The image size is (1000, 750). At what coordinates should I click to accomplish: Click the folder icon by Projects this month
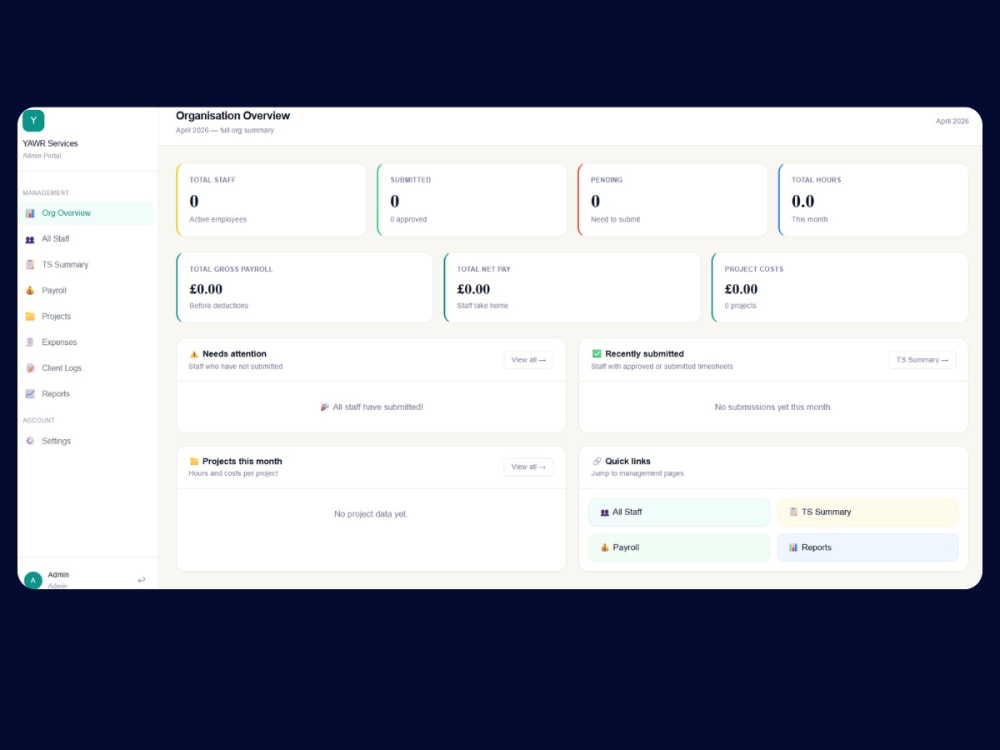pyautogui.click(x=195, y=461)
